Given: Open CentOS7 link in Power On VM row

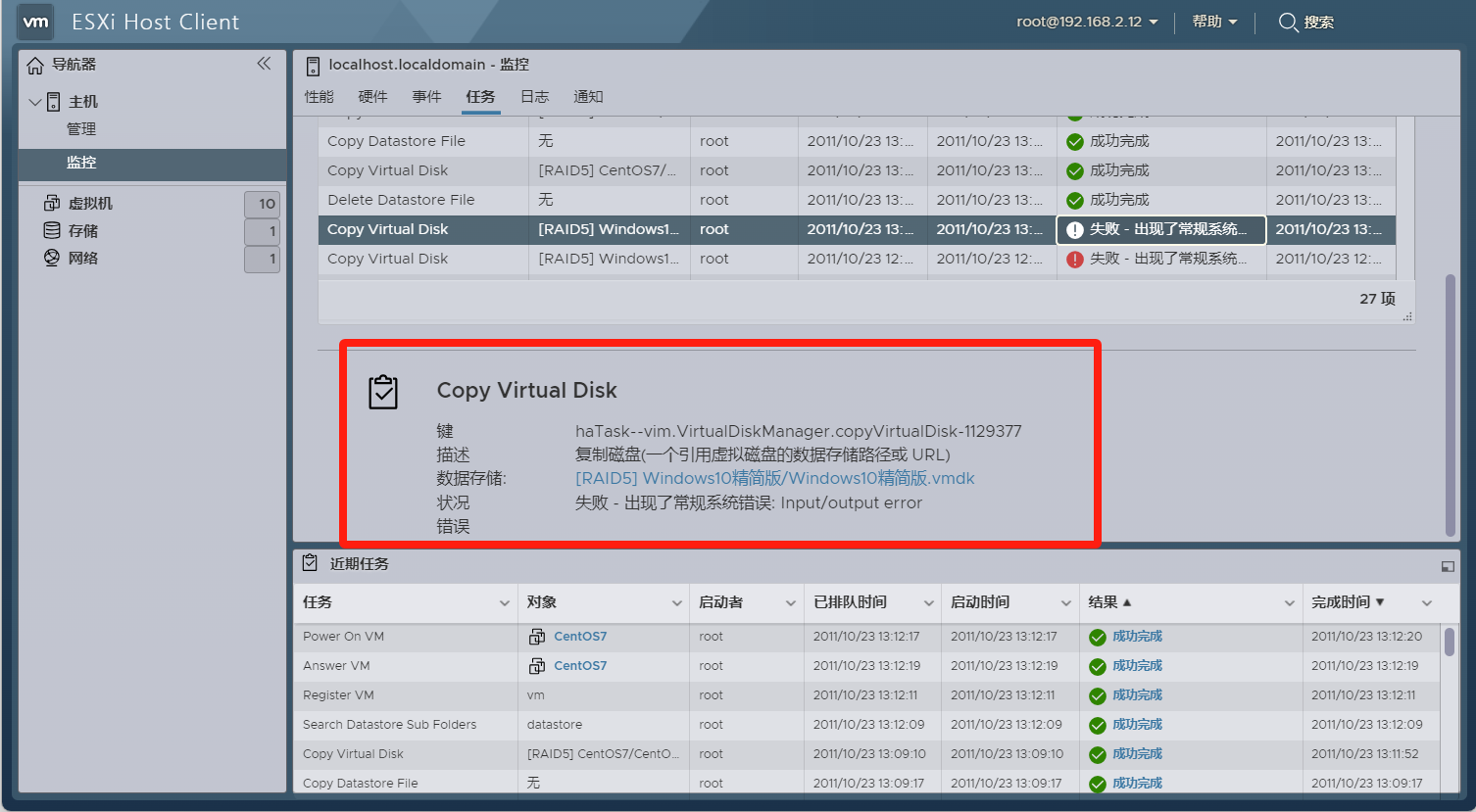Looking at the screenshot, I should tap(579, 637).
